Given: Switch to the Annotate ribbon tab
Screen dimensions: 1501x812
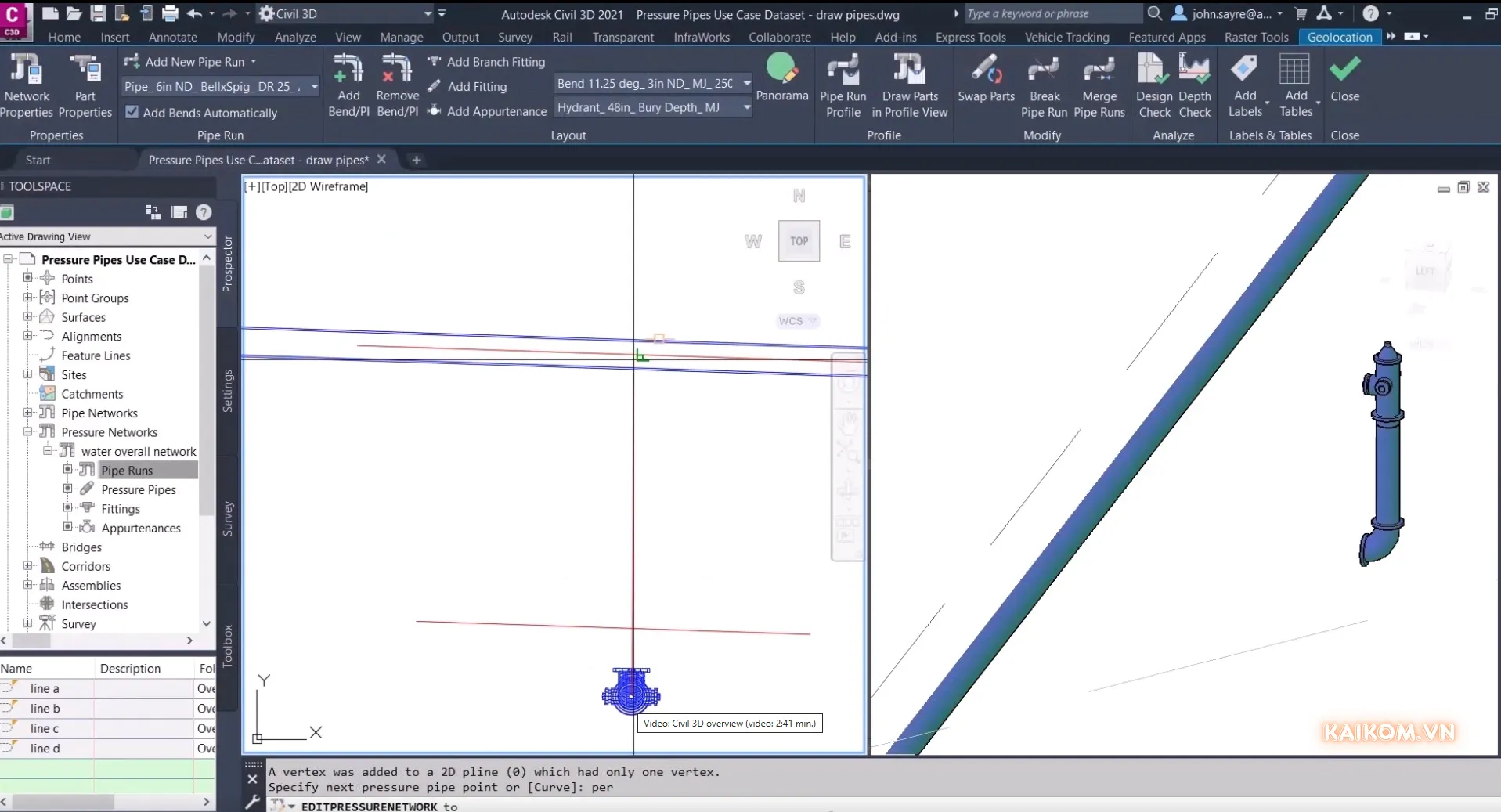Looking at the screenshot, I should click(x=172, y=36).
